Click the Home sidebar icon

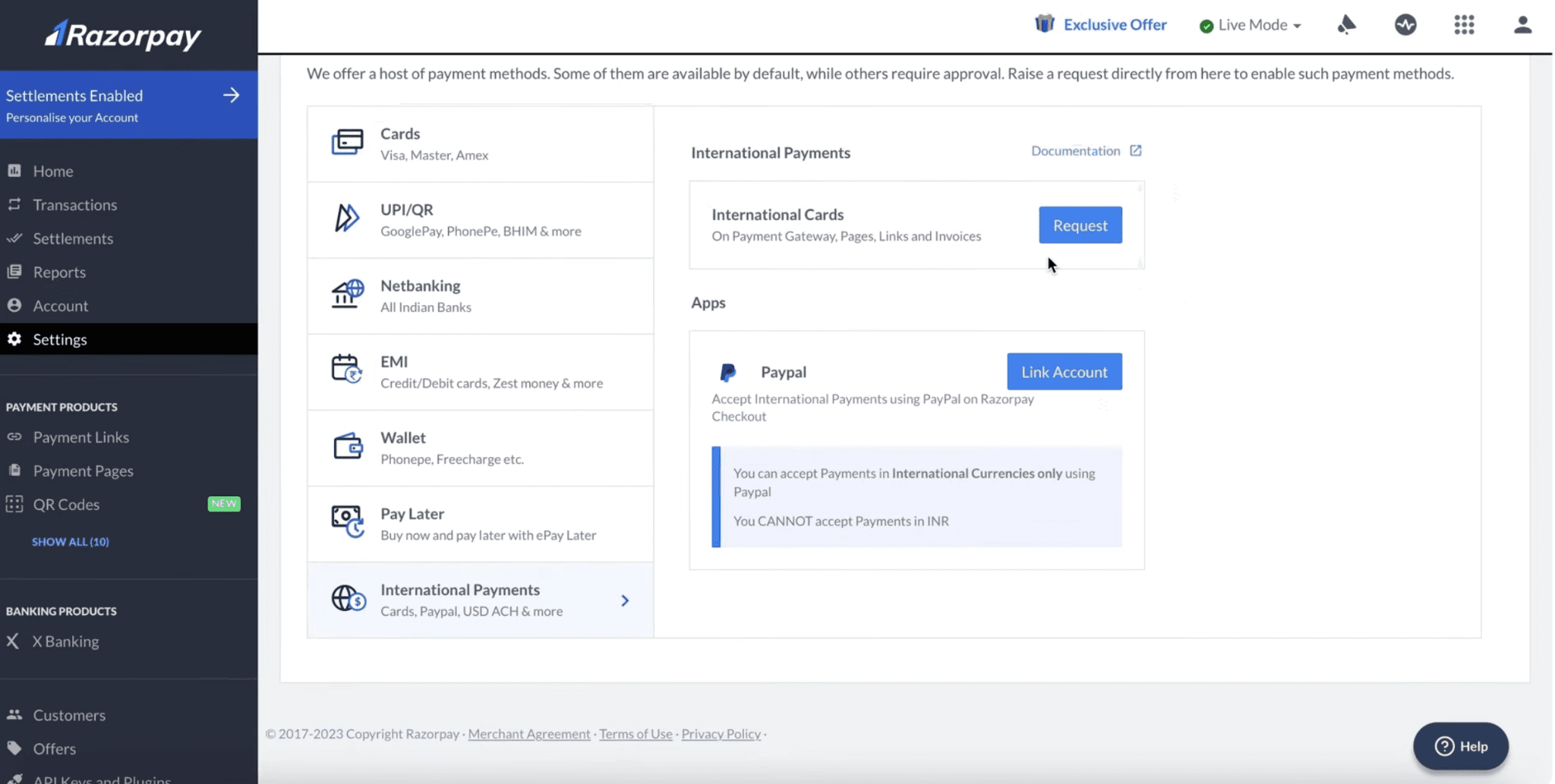(x=14, y=171)
